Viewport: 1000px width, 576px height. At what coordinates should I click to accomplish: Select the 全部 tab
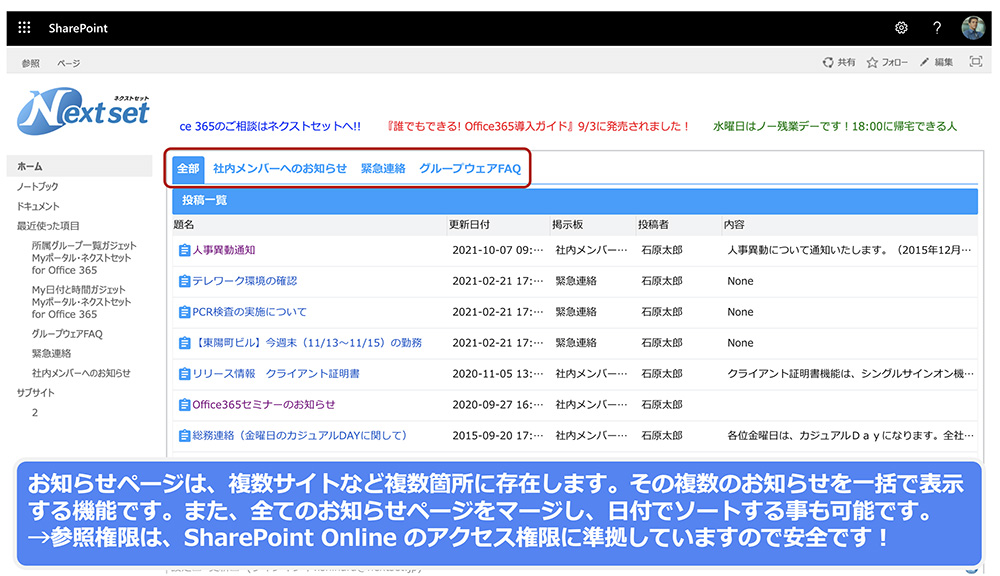[188, 168]
